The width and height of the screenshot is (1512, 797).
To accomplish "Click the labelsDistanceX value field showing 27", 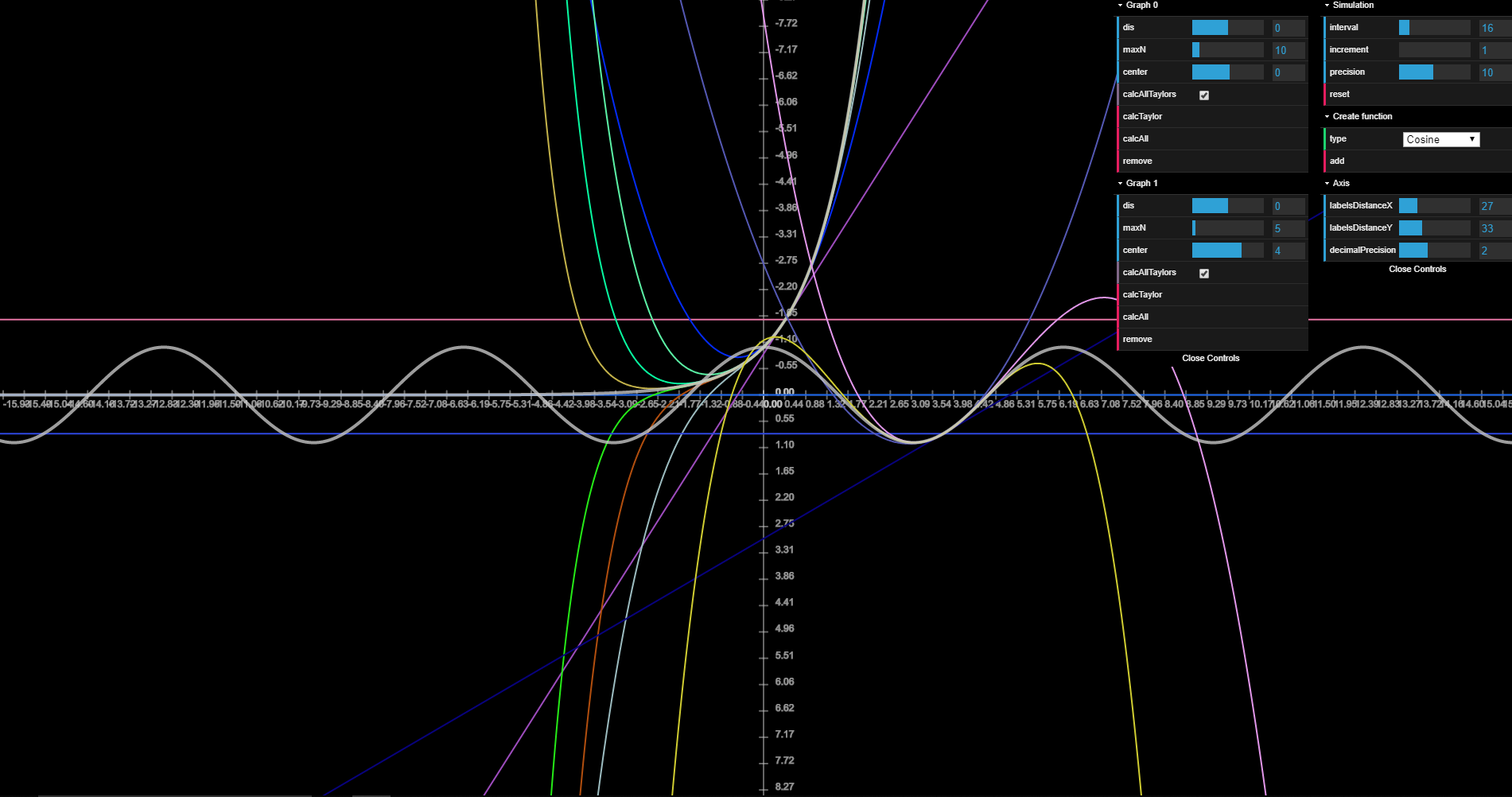I will tap(1495, 206).
